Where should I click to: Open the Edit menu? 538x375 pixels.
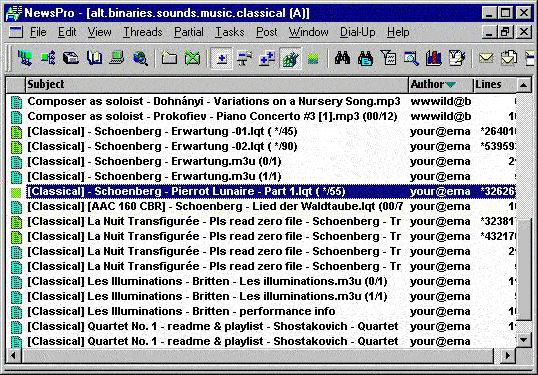tap(67, 32)
